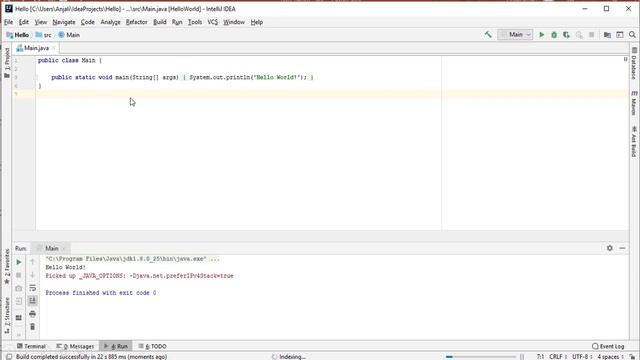This screenshot has width=640, height=360.
Task: Open Search Everywhere magnifier icon
Action: coord(632,35)
